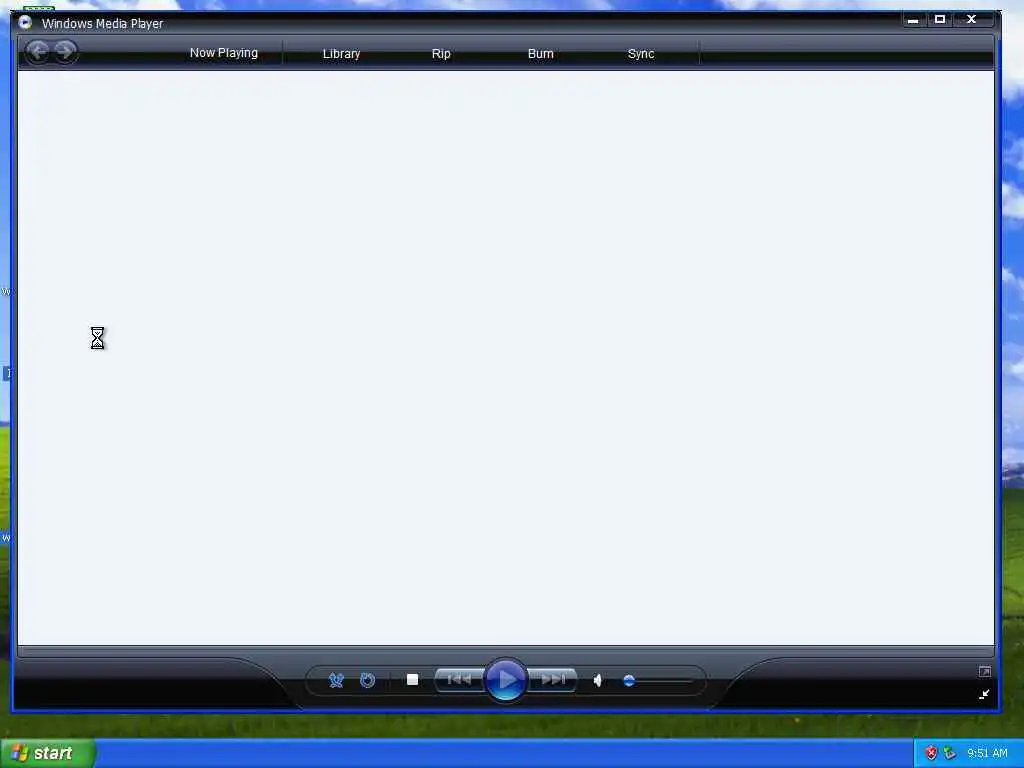Click the seek bar above the controls
The width and height of the screenshot is (1024, 768).
[x=505, y=651]
